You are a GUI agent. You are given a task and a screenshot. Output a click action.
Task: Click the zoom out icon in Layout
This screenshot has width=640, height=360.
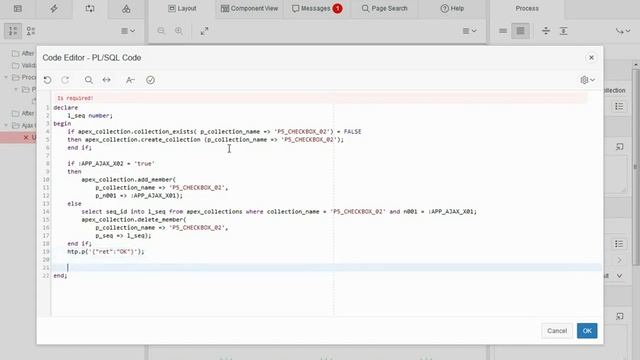click(x=161, y=31)
